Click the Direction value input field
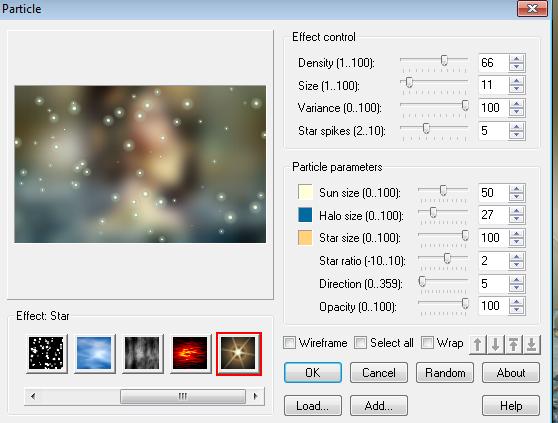The image size is (558, 423). click(494, 284)
